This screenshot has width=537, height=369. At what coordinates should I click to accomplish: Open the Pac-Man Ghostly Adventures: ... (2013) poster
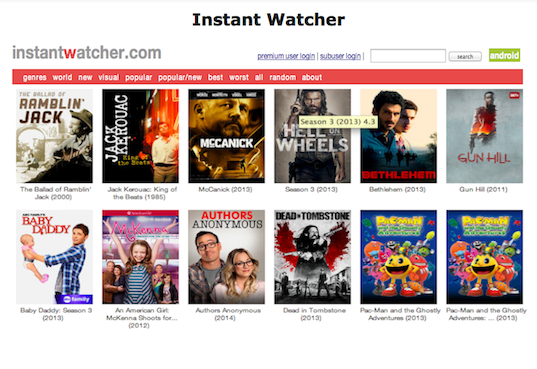pos(484,257)
